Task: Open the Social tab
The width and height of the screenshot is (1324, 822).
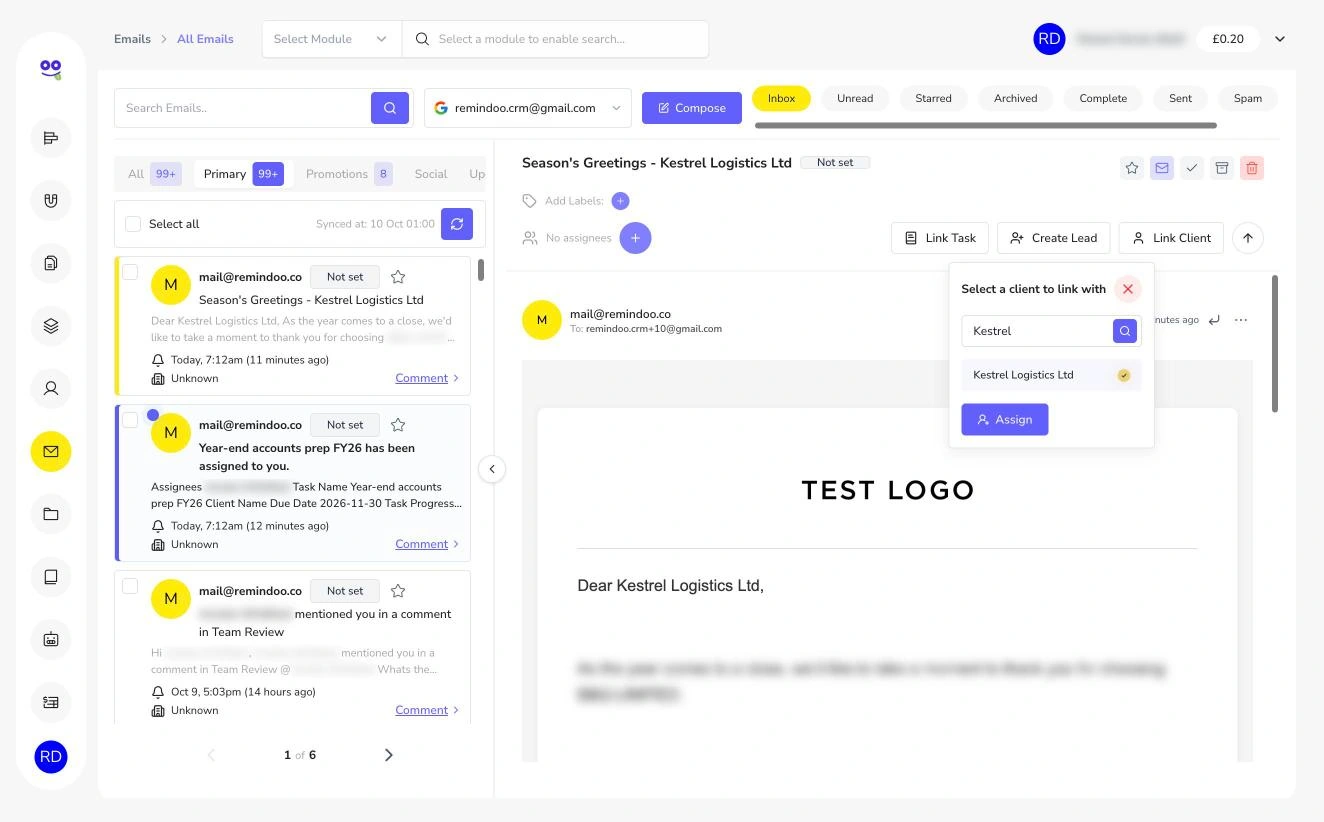Action: (x=431, y=174)
